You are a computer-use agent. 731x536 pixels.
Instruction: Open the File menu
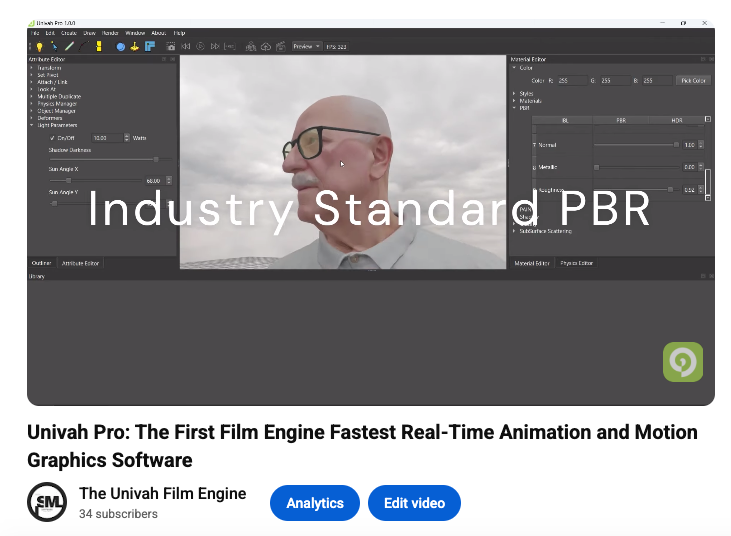(x=35, y=33)
